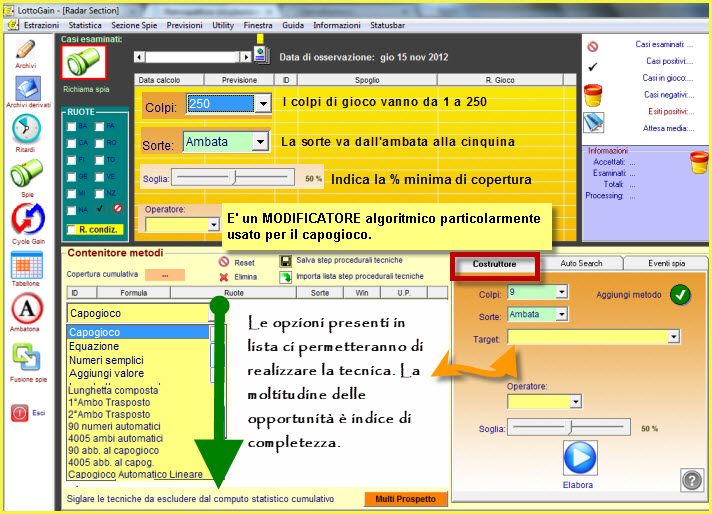Open the Ambatona letter A icon
This screenshot has width=712, height=514.
point(27,309)
